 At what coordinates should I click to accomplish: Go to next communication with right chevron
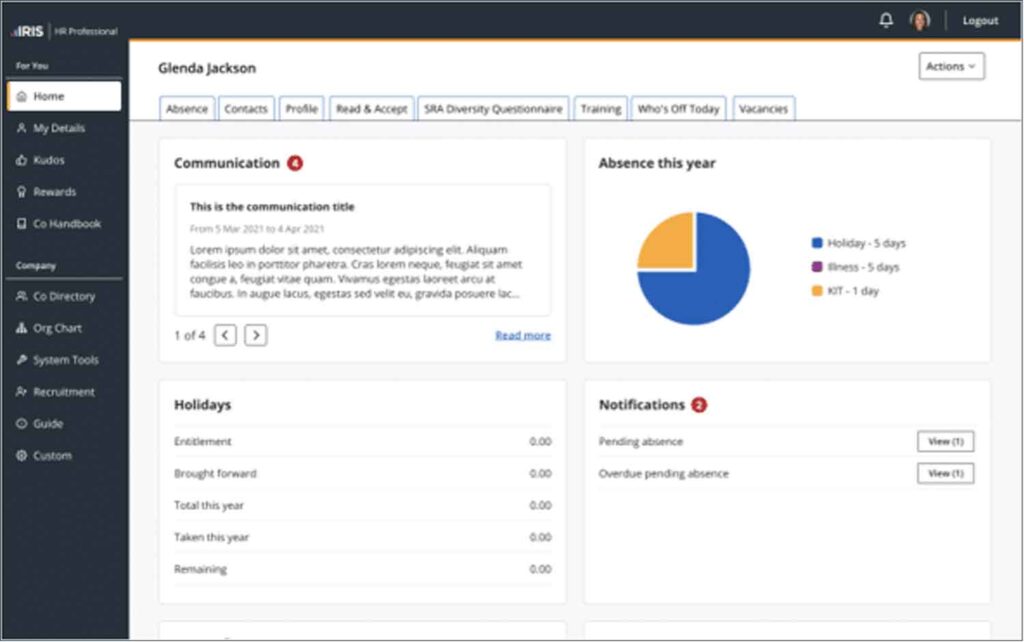pos(256,335)
